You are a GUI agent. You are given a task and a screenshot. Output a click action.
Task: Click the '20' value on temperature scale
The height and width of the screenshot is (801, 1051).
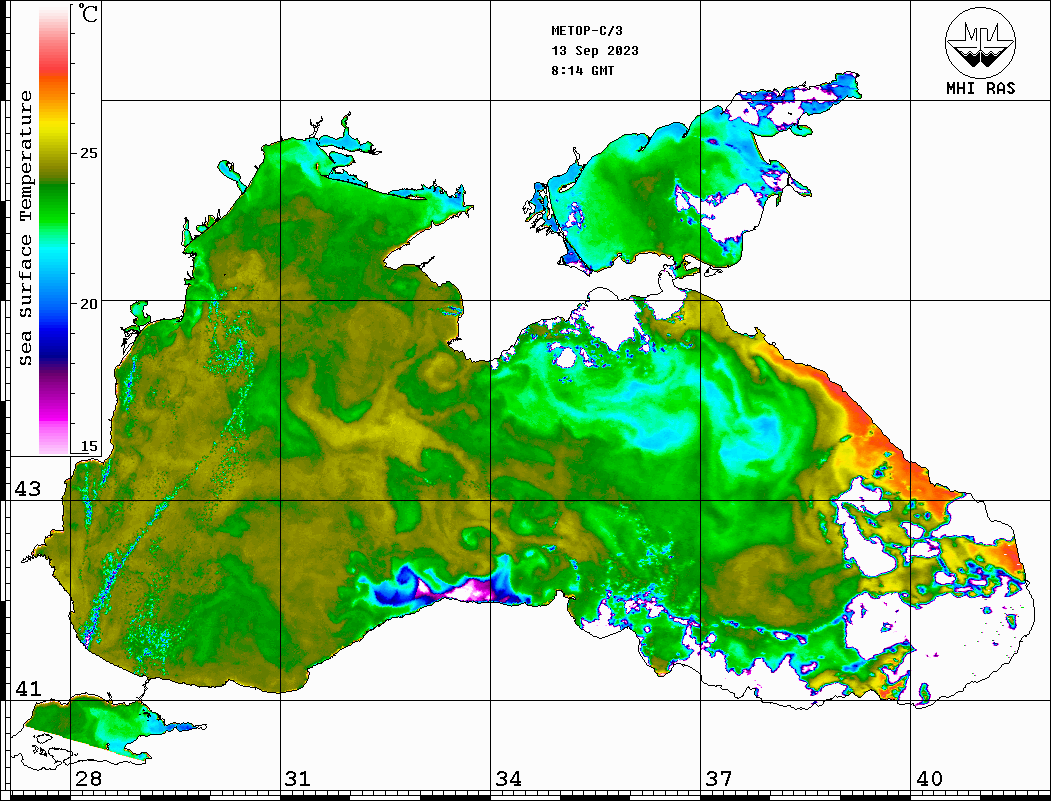point(88,304)
